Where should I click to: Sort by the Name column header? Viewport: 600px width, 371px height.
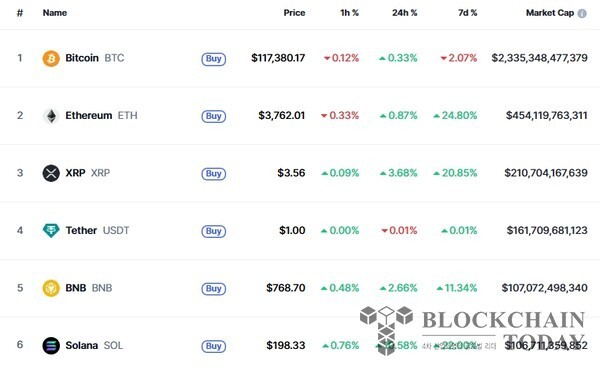click(55, 13)
